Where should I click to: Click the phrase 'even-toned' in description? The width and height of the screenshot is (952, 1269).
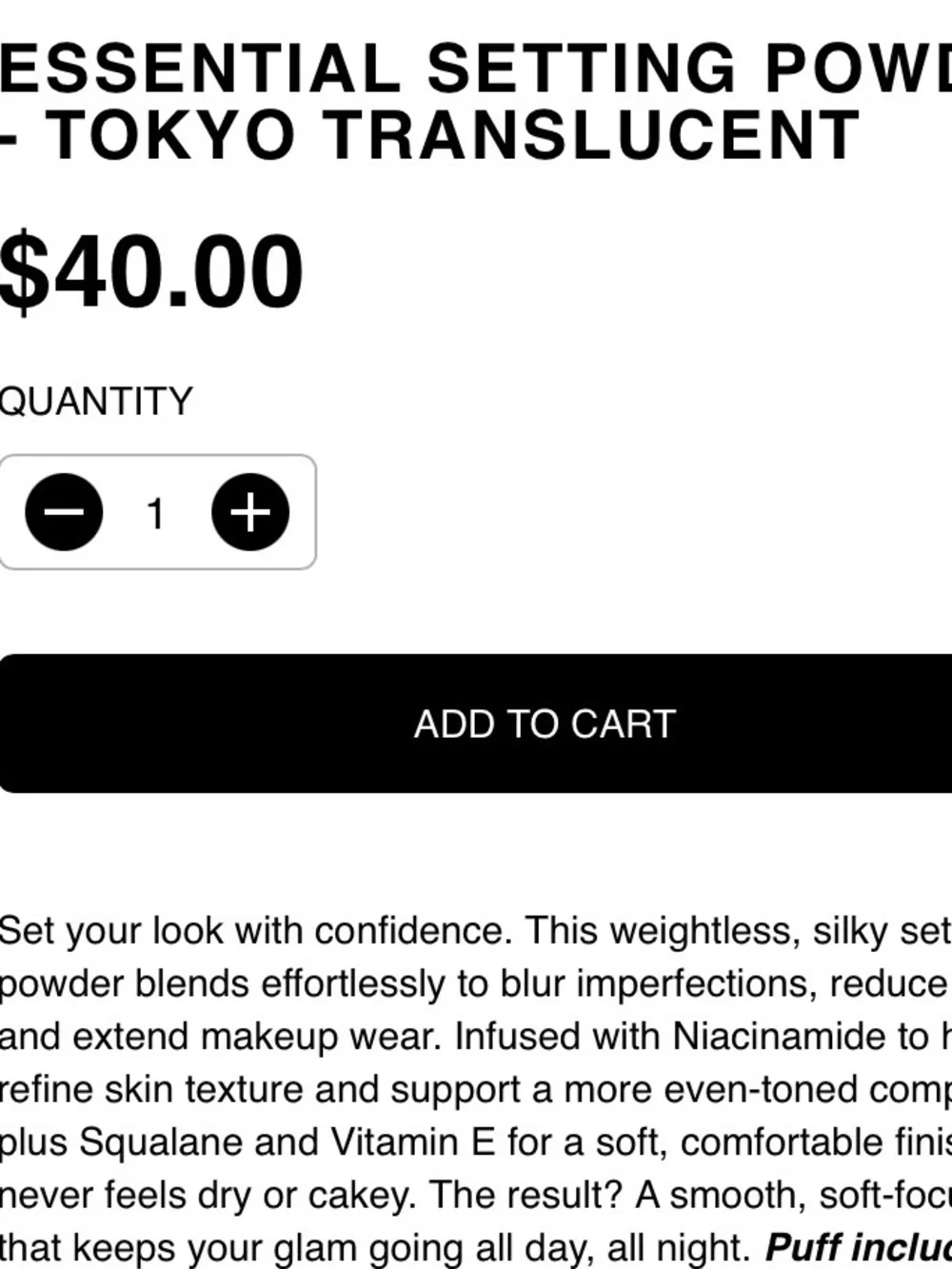(x=744, y=1089)
